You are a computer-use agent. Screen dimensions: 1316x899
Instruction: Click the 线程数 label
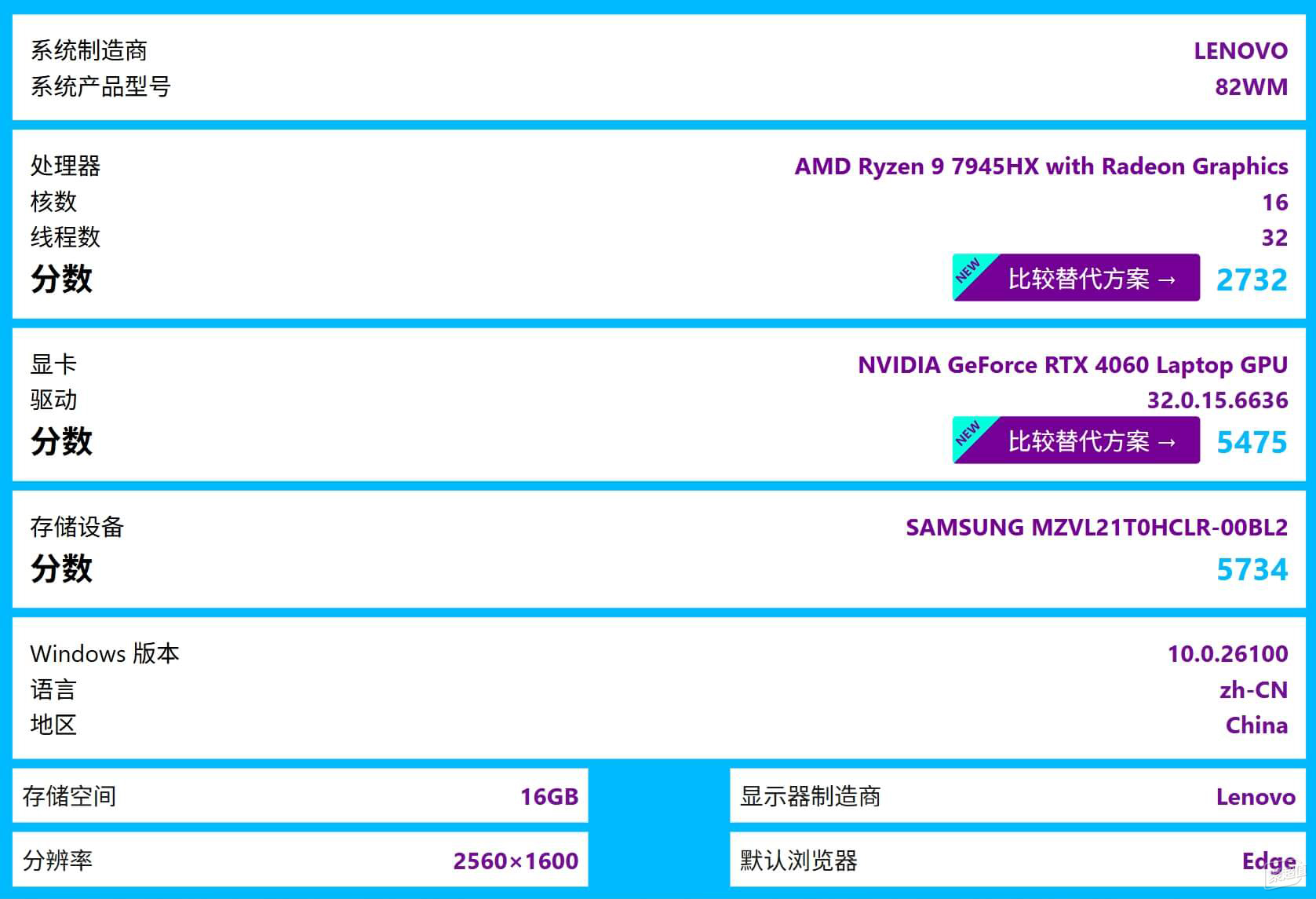point(65,237)
